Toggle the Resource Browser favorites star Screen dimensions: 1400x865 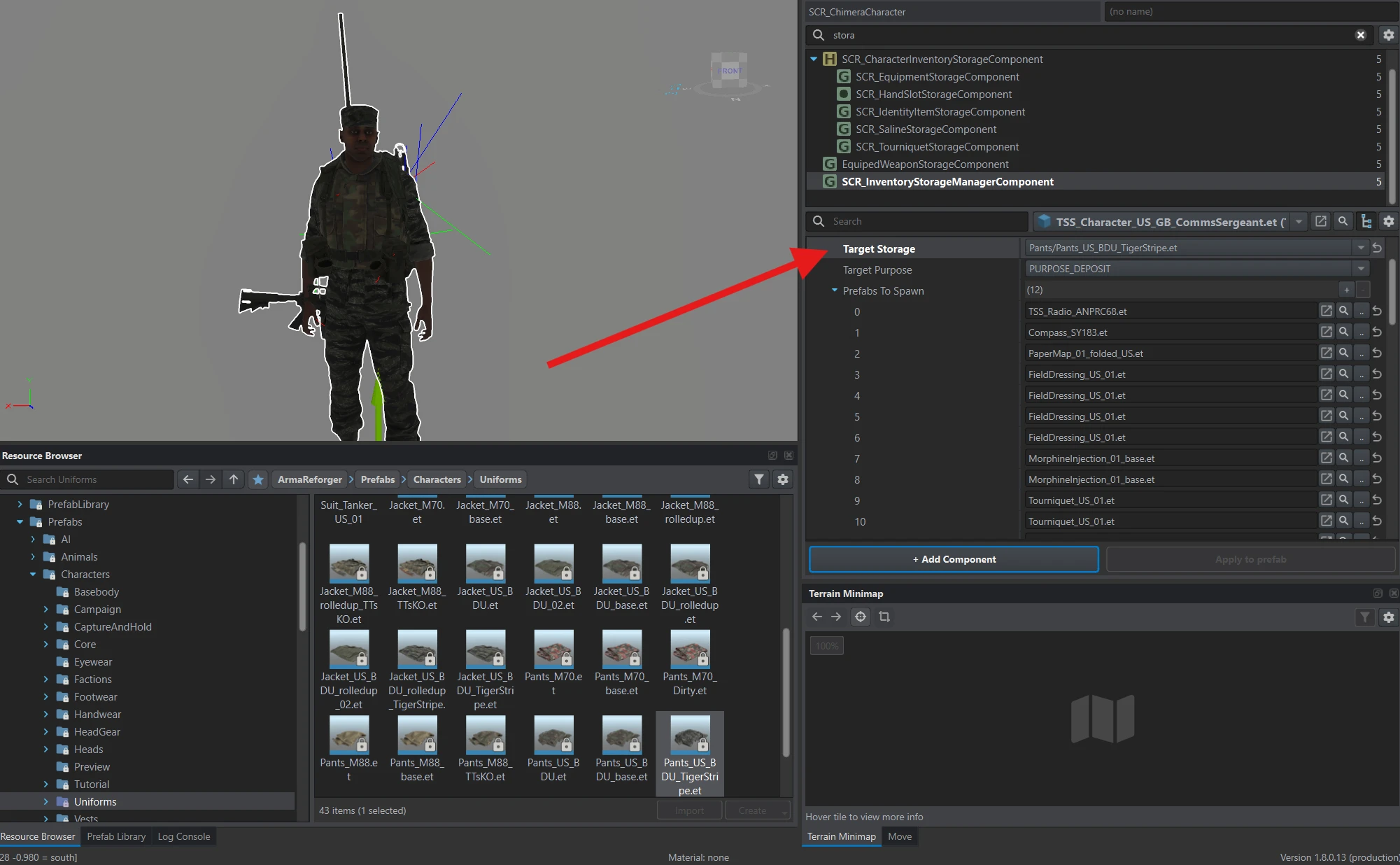258,479
